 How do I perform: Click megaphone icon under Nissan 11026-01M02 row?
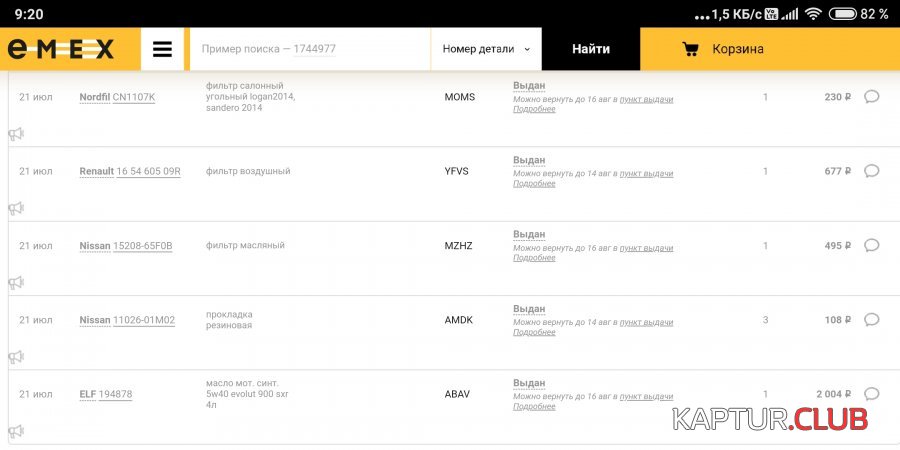(16, 357)
